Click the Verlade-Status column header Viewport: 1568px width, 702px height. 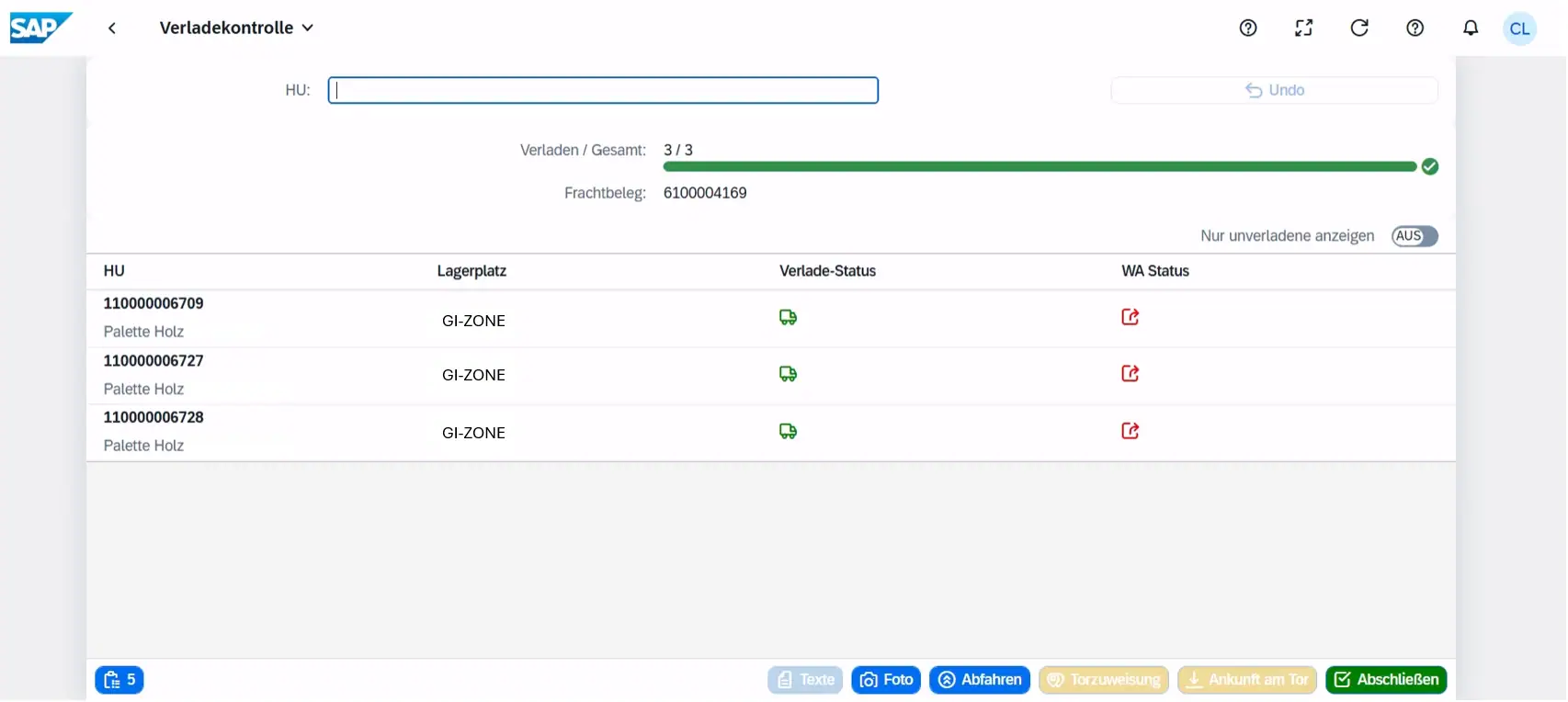(827, 271)
